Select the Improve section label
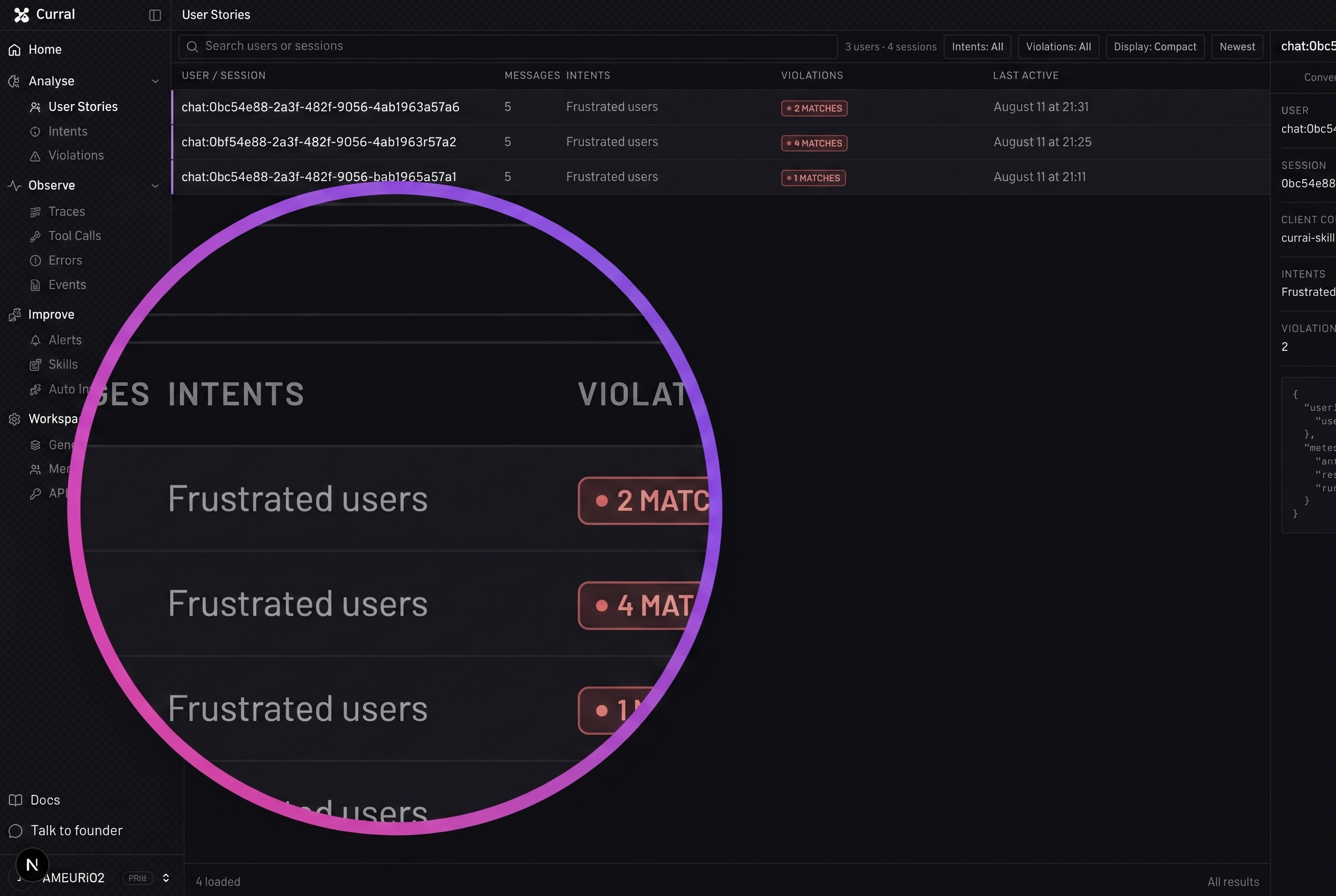 click(x=51, y=314)
